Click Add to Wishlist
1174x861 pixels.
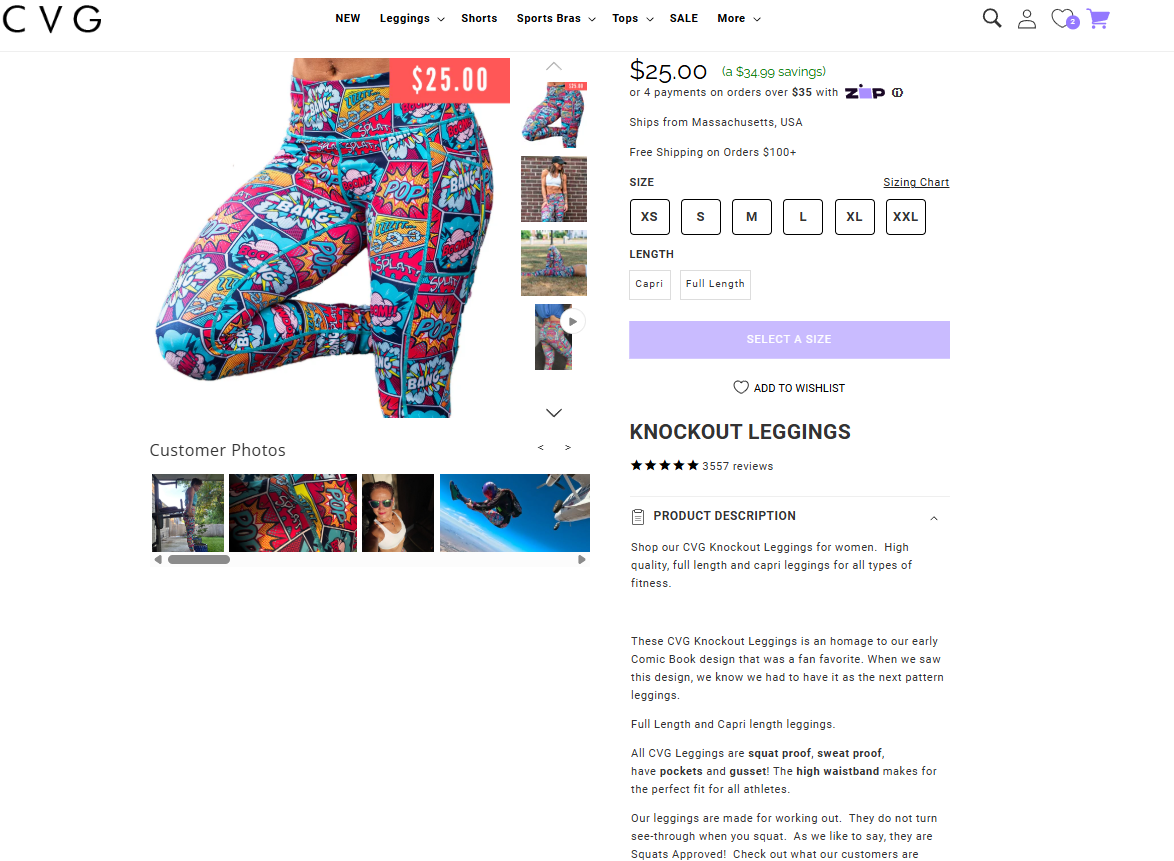point(789,388)
